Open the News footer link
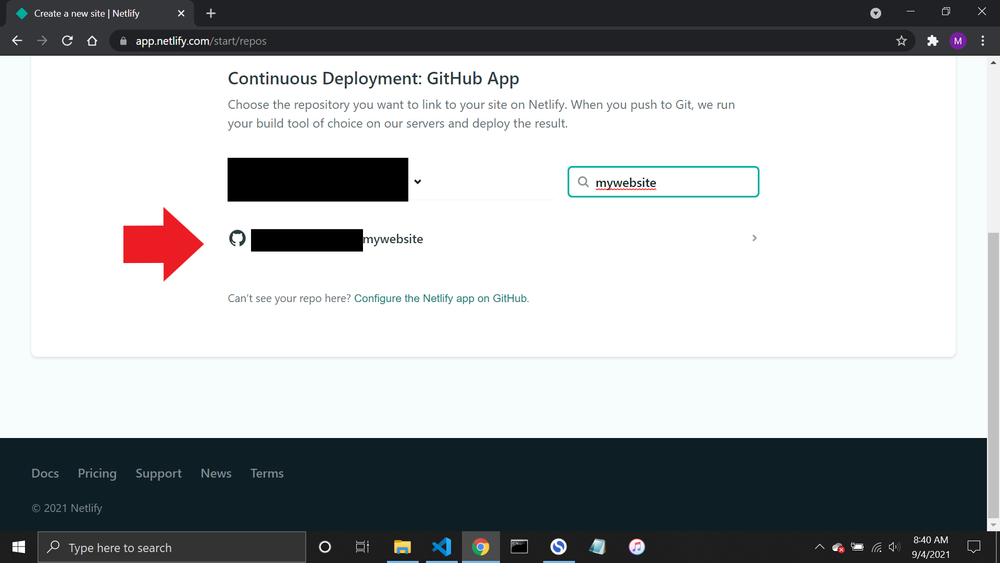Image resolution: width=1000 pixels, height=563 pixels. [x=216, y=473]
